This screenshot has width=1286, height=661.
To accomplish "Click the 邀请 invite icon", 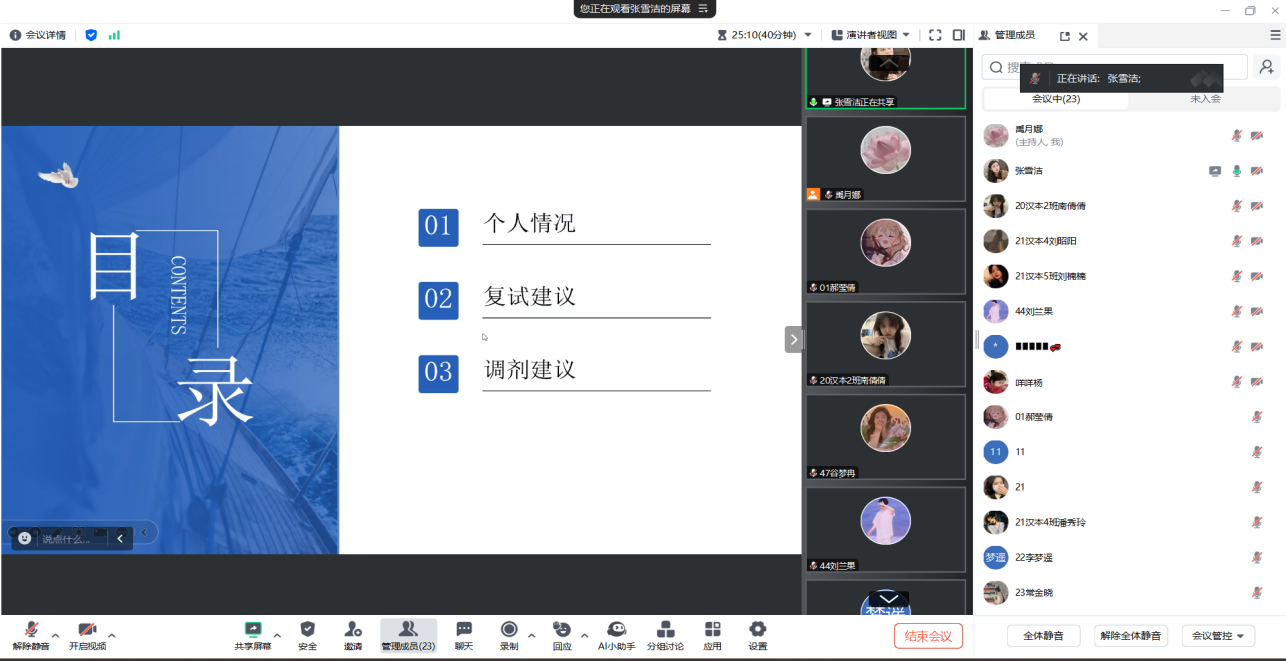I will coord(353,634).
